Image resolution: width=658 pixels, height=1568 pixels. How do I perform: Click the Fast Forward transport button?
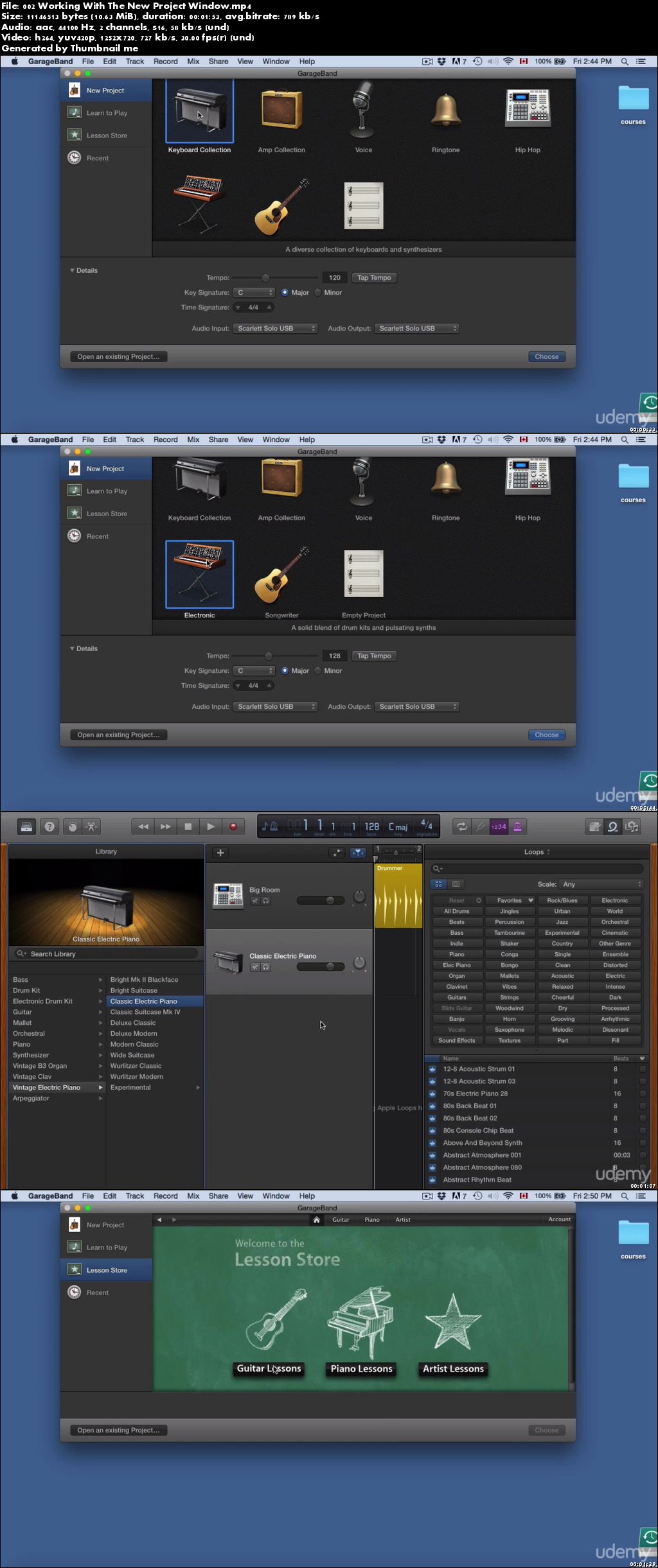click(x=165, y=826)
